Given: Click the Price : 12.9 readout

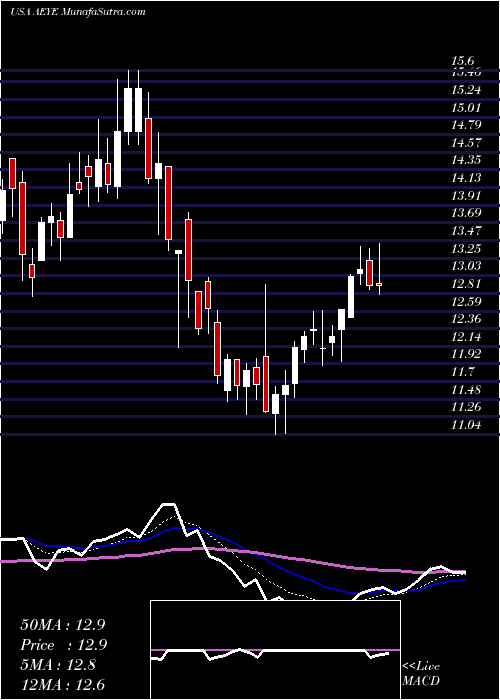Looking at the screenshot, I should 62,645.
